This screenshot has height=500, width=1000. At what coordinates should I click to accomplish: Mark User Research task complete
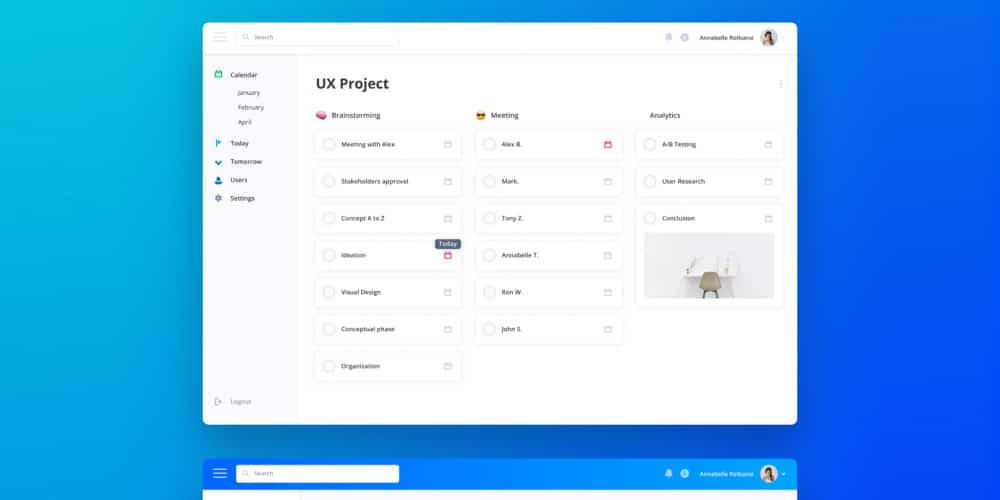coord(650,182)
